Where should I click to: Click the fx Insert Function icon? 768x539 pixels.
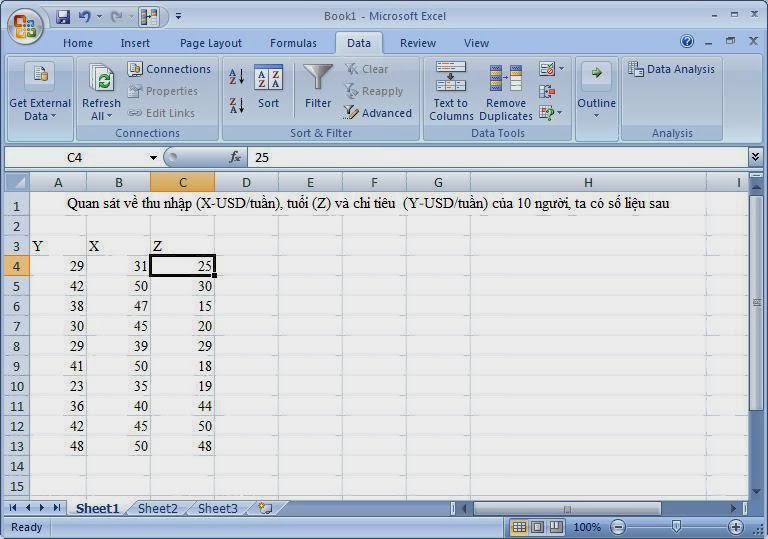point(235,157)
